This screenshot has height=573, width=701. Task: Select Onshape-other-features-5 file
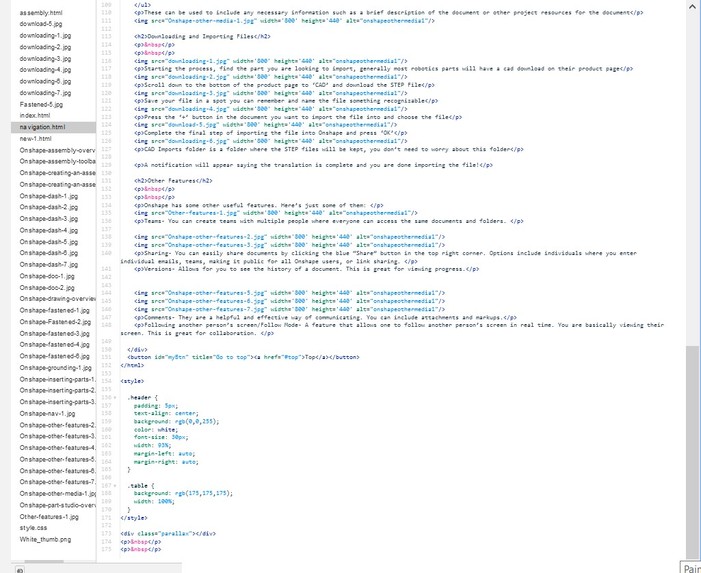(57, 459)
